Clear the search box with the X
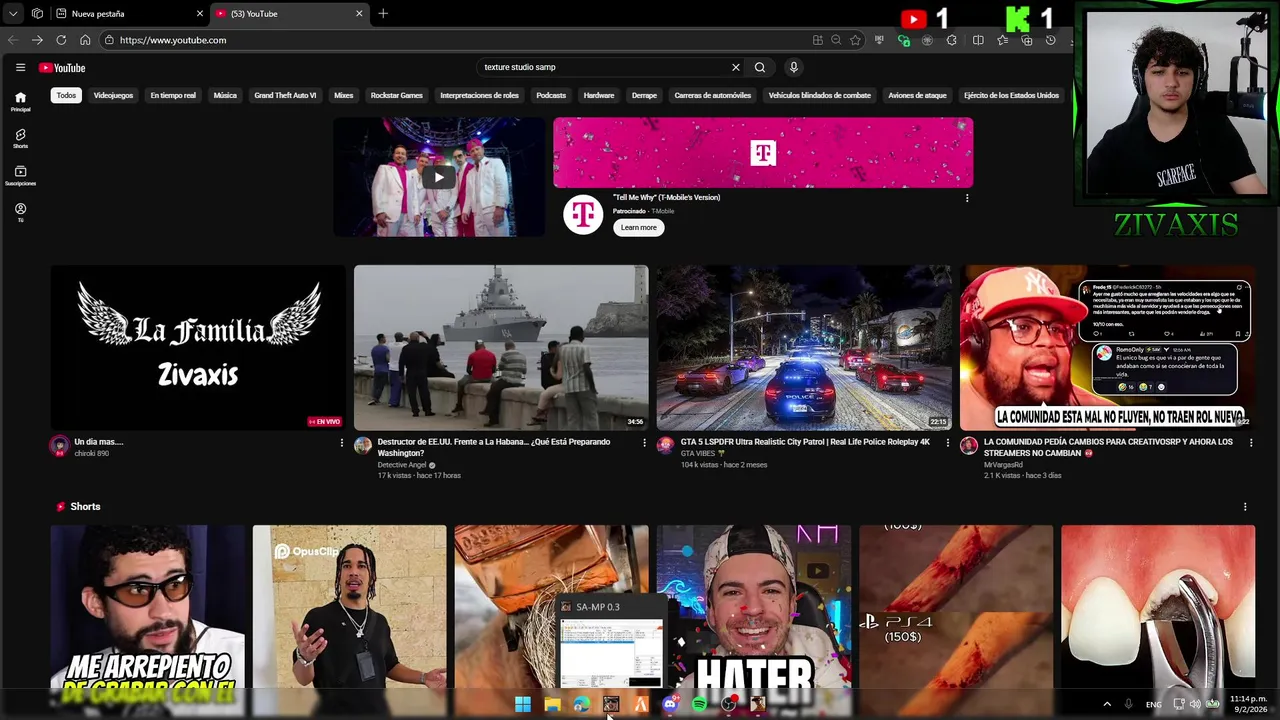1280x720 pixels. click(x=736, y=67)
